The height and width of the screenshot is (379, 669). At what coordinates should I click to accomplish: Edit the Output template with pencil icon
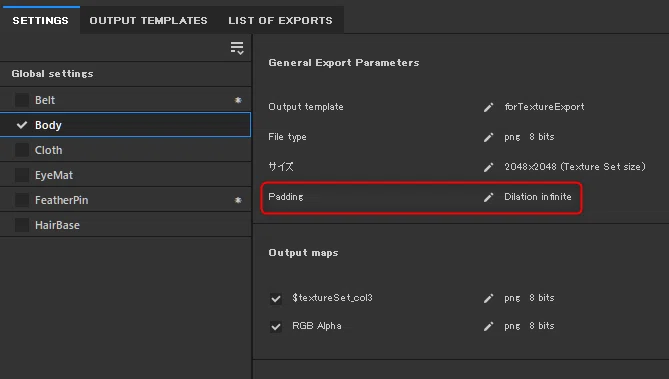point(488,107)
